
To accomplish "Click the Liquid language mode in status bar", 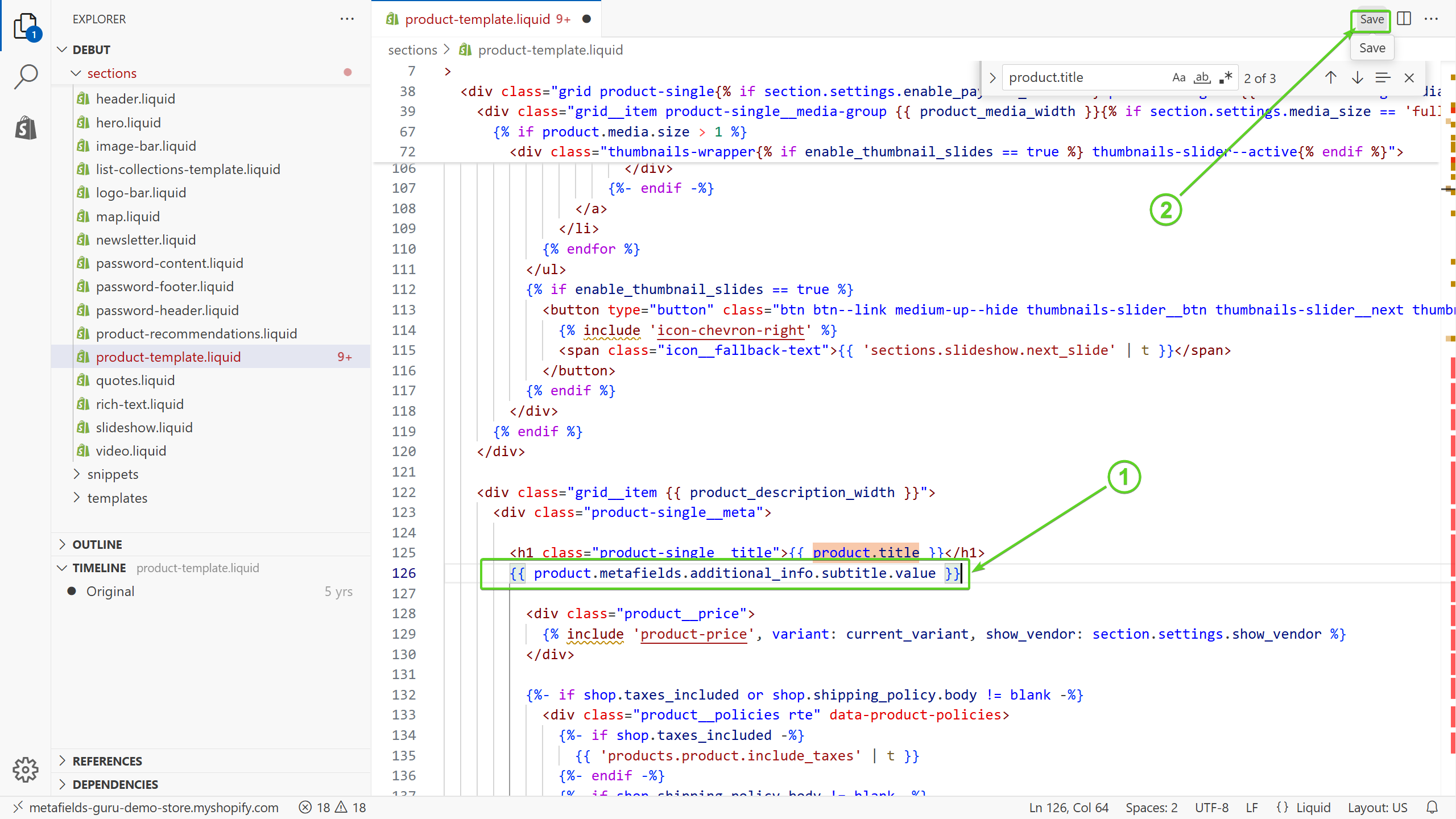I will [x=1313, y=807].
